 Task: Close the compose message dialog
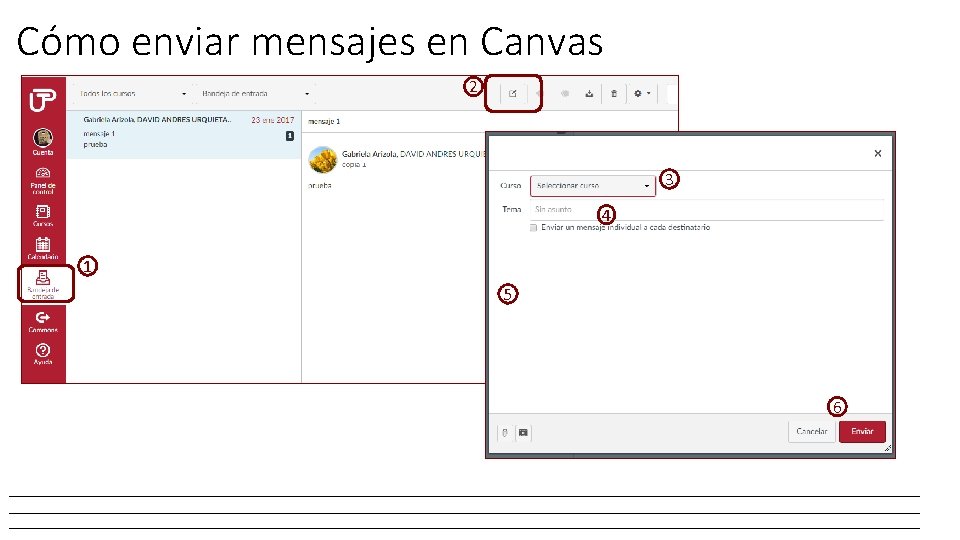click(878, 153)
